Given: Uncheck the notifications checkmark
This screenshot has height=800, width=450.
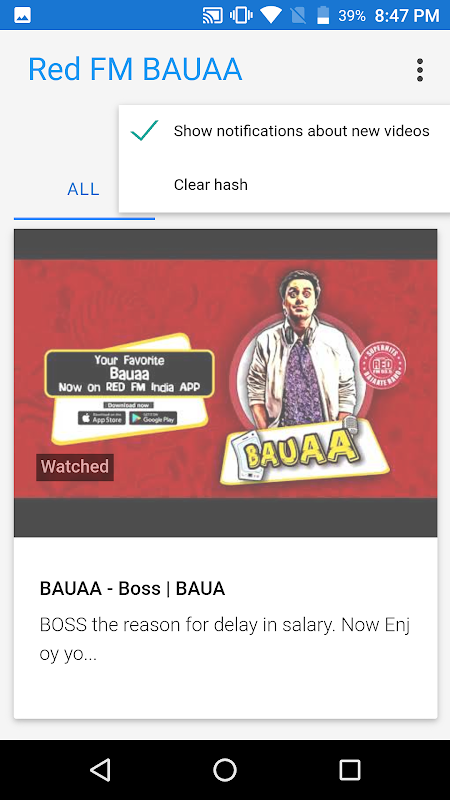Looking at the screenshot, I should point(144,131).
